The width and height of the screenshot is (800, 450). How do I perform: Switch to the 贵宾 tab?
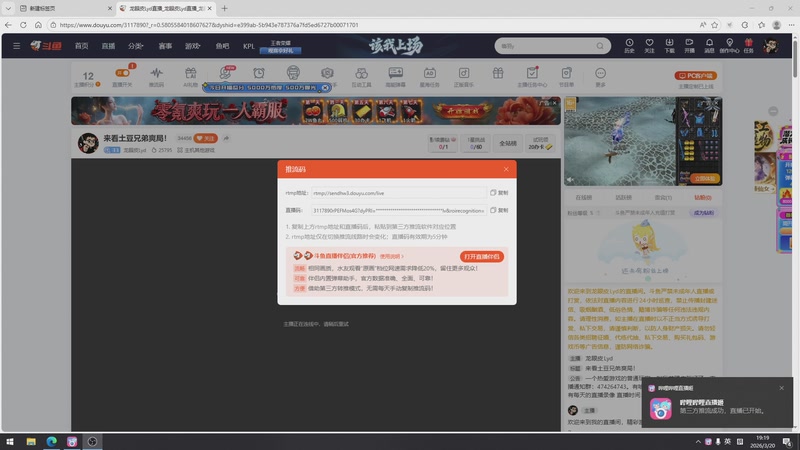click(x=663, y=197)
